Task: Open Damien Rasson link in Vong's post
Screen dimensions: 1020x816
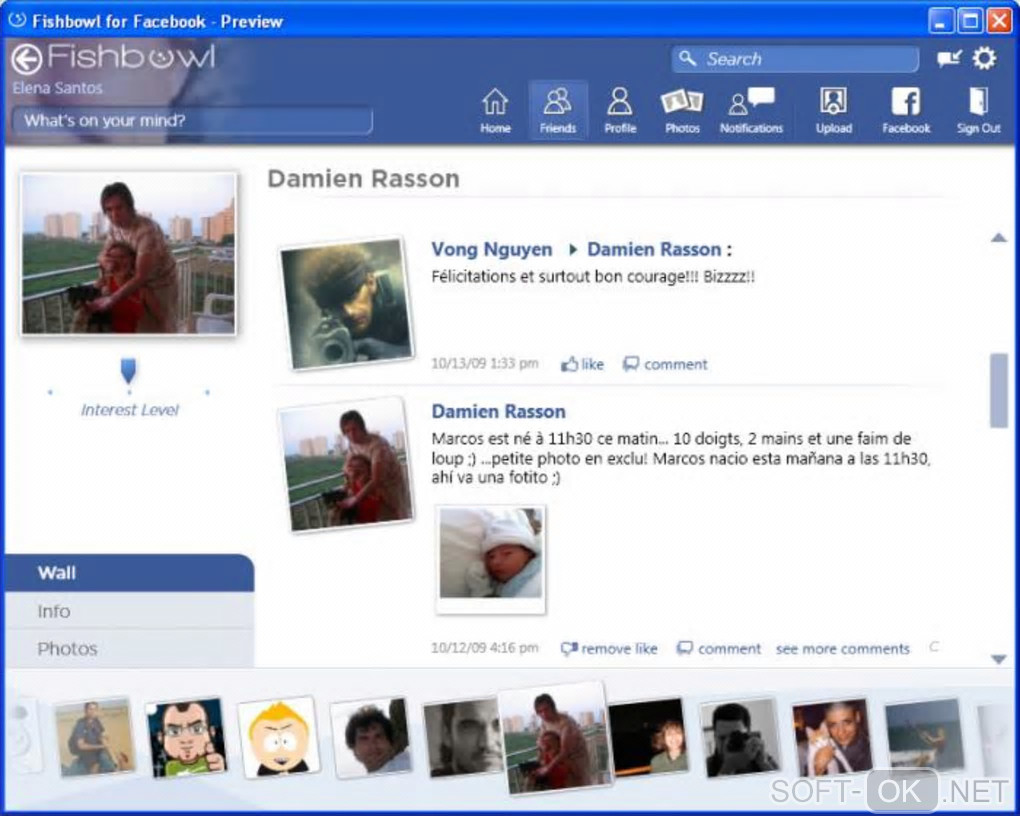Action: (654, 249)
